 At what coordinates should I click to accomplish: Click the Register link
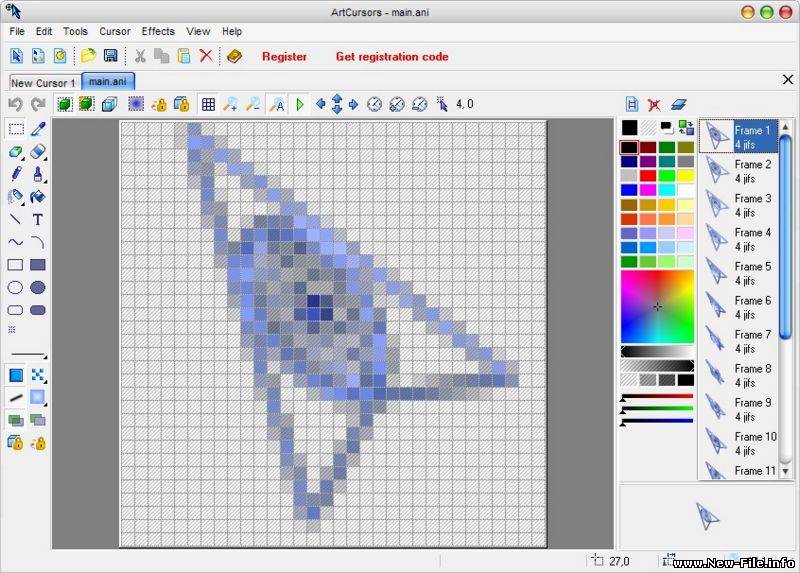[284, 57]
